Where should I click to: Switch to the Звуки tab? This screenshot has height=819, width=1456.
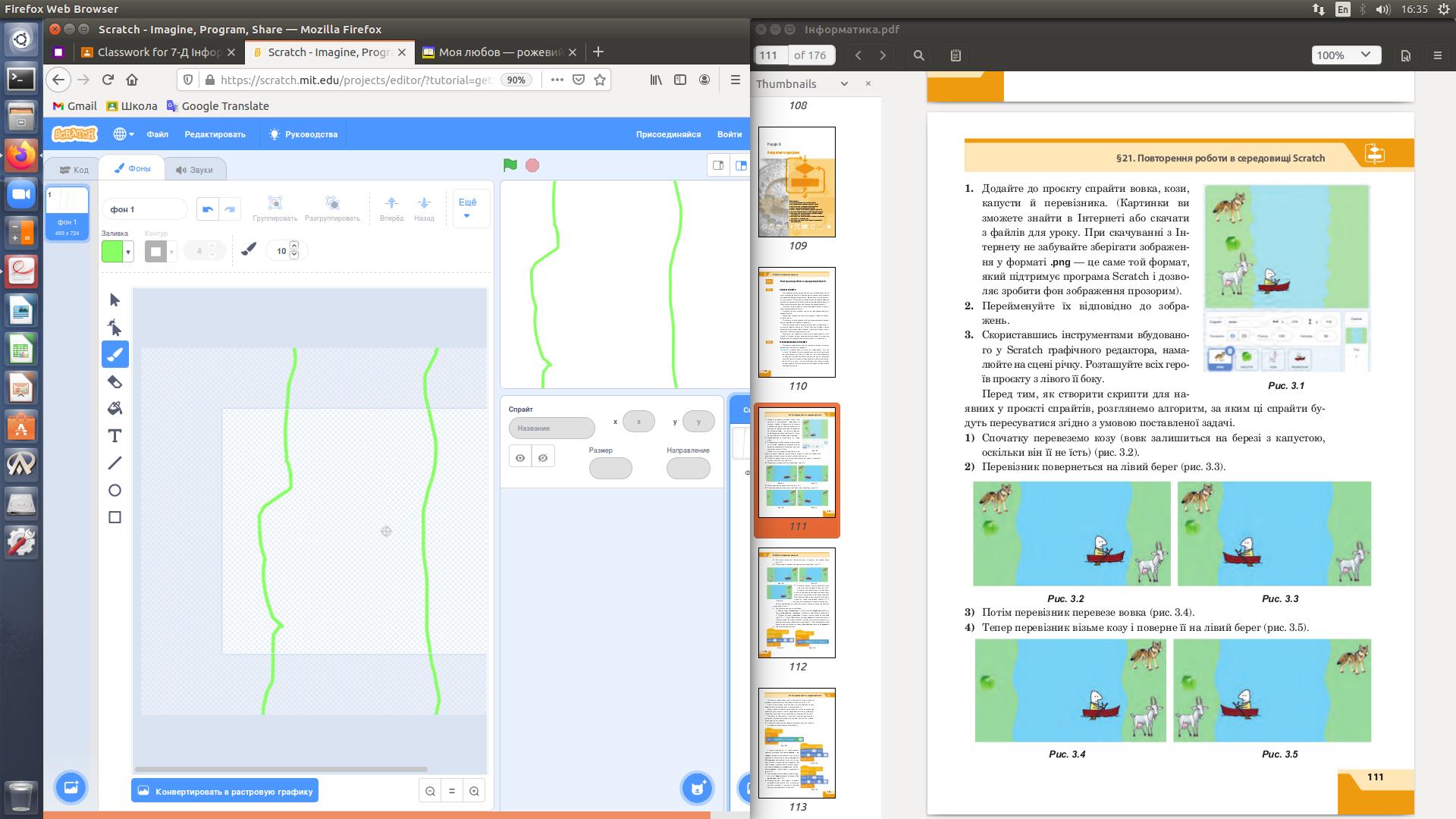(x=194, y=170)
